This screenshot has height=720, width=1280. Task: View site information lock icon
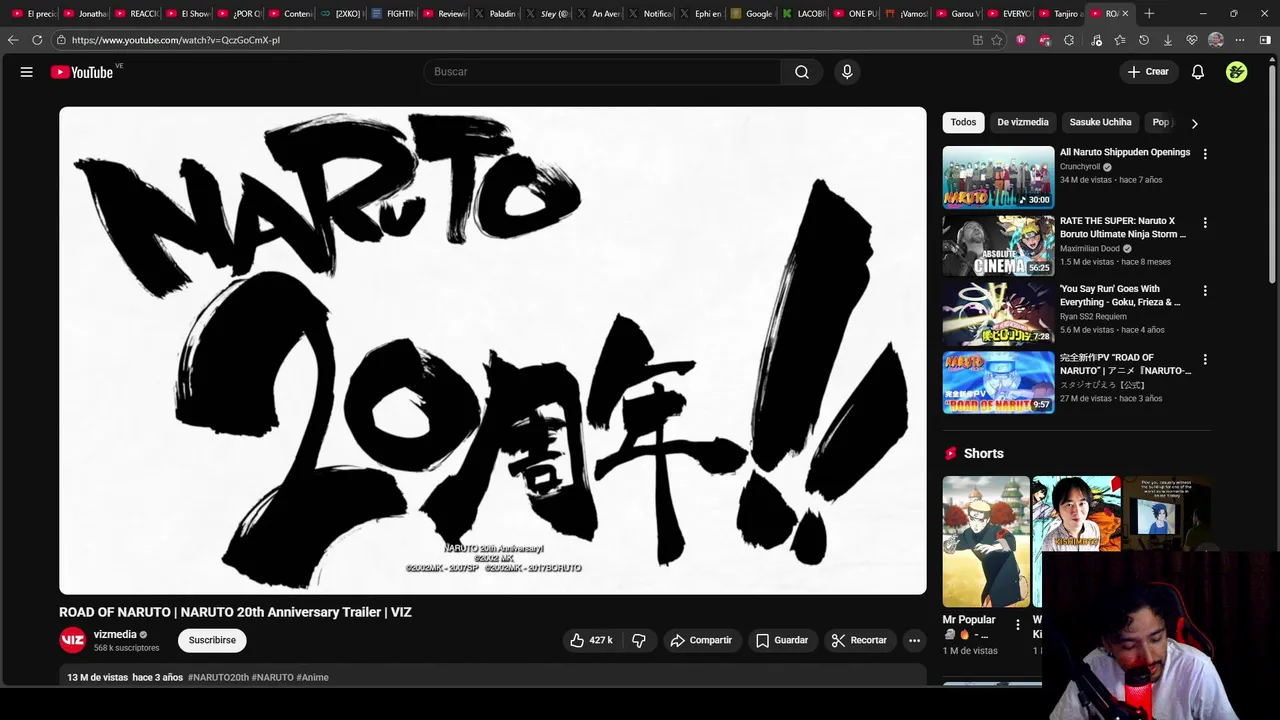click(x=61, y=40)
